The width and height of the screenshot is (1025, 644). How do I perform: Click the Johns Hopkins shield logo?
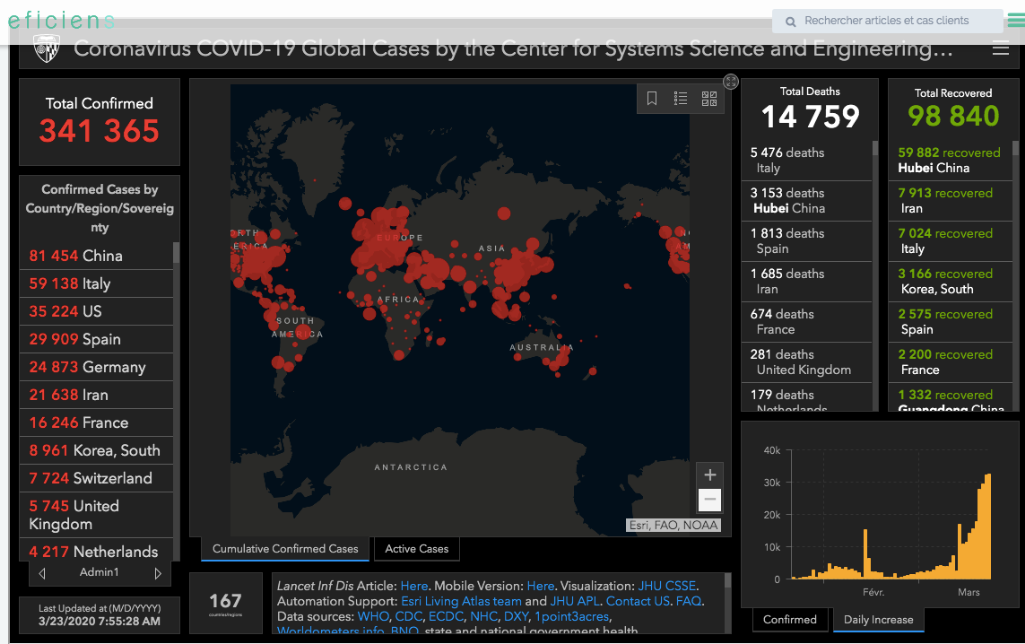46,48
